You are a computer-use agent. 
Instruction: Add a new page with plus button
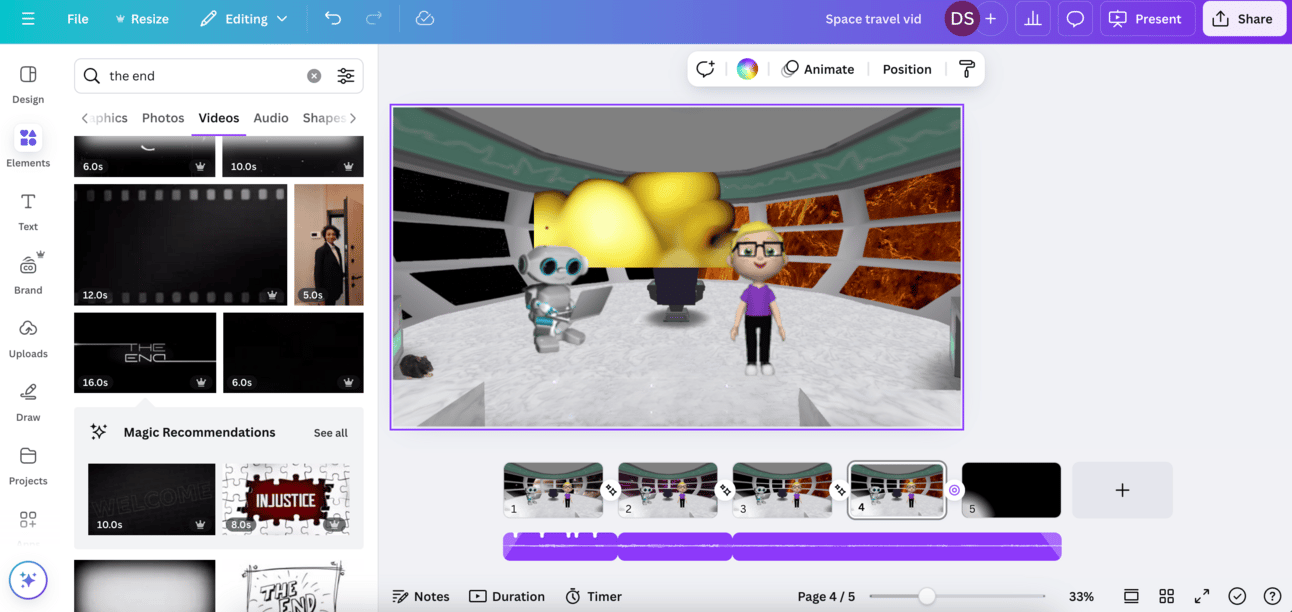(1122, 490)
